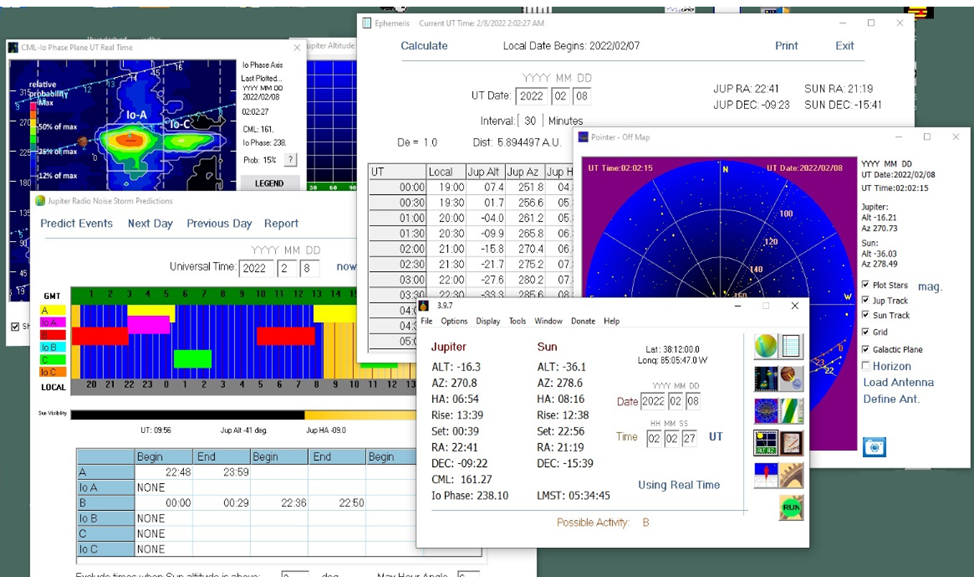Toggle the Sun Track checkbox
Viewport: 974px width, 577px height.
click(x=865, y=315)
